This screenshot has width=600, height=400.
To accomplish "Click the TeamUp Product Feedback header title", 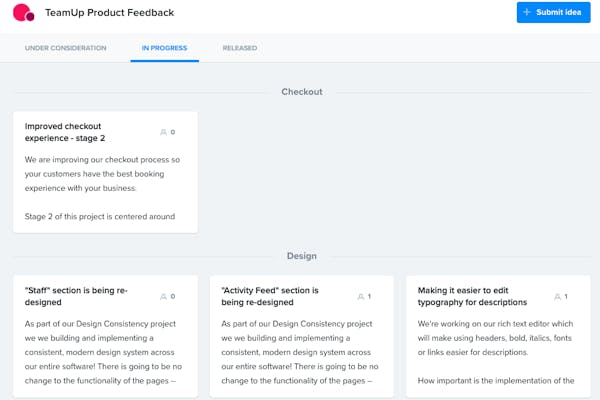I will click(109, 14).
